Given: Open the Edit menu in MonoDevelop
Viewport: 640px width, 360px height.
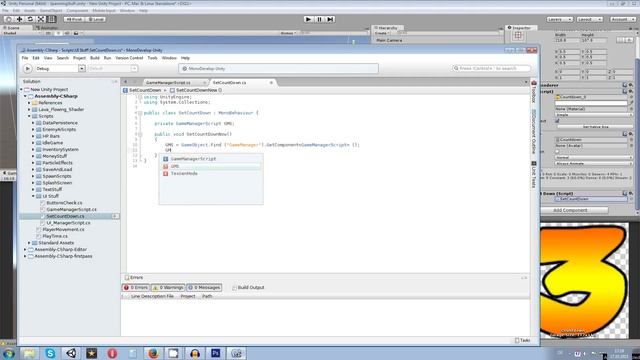Looking at the screenshot, I should pos(36,58).
